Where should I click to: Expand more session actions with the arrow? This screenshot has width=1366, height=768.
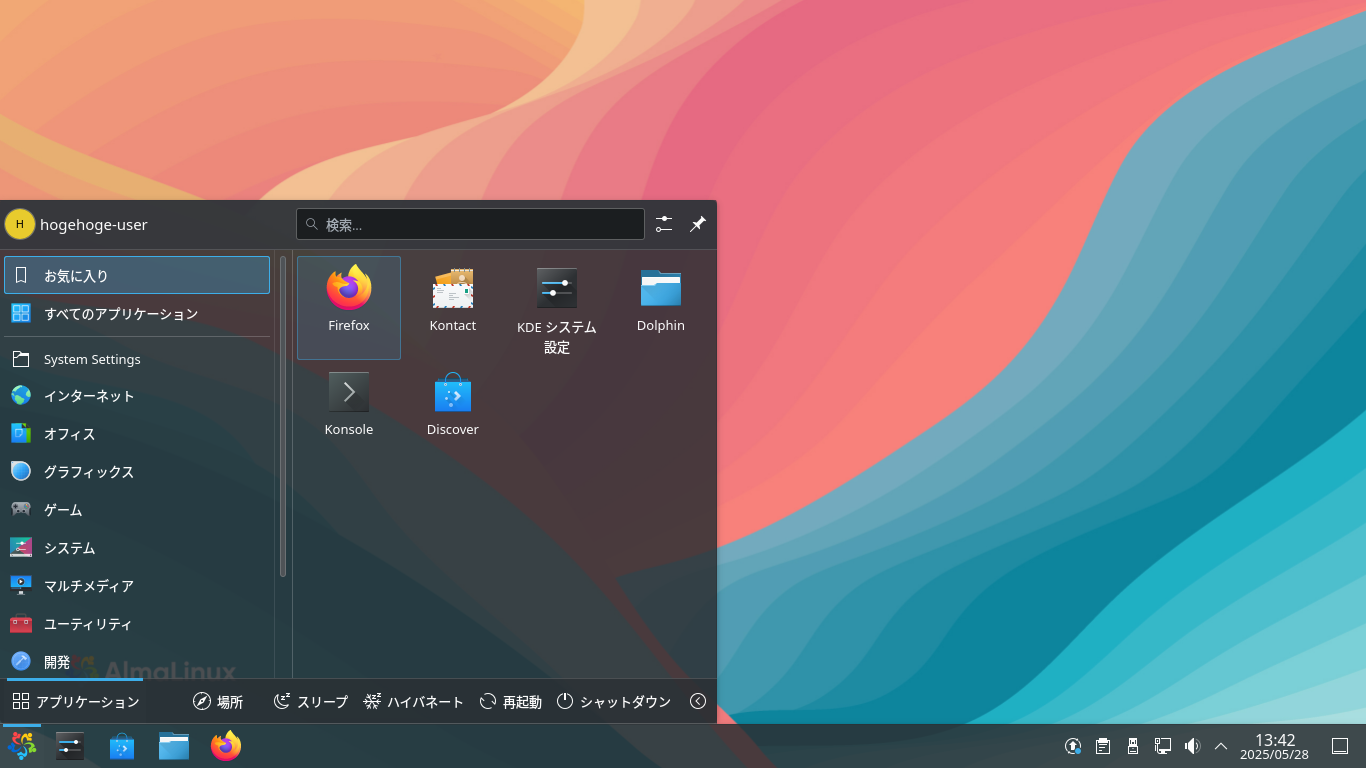pyautogui.click(x=698, y=701)
